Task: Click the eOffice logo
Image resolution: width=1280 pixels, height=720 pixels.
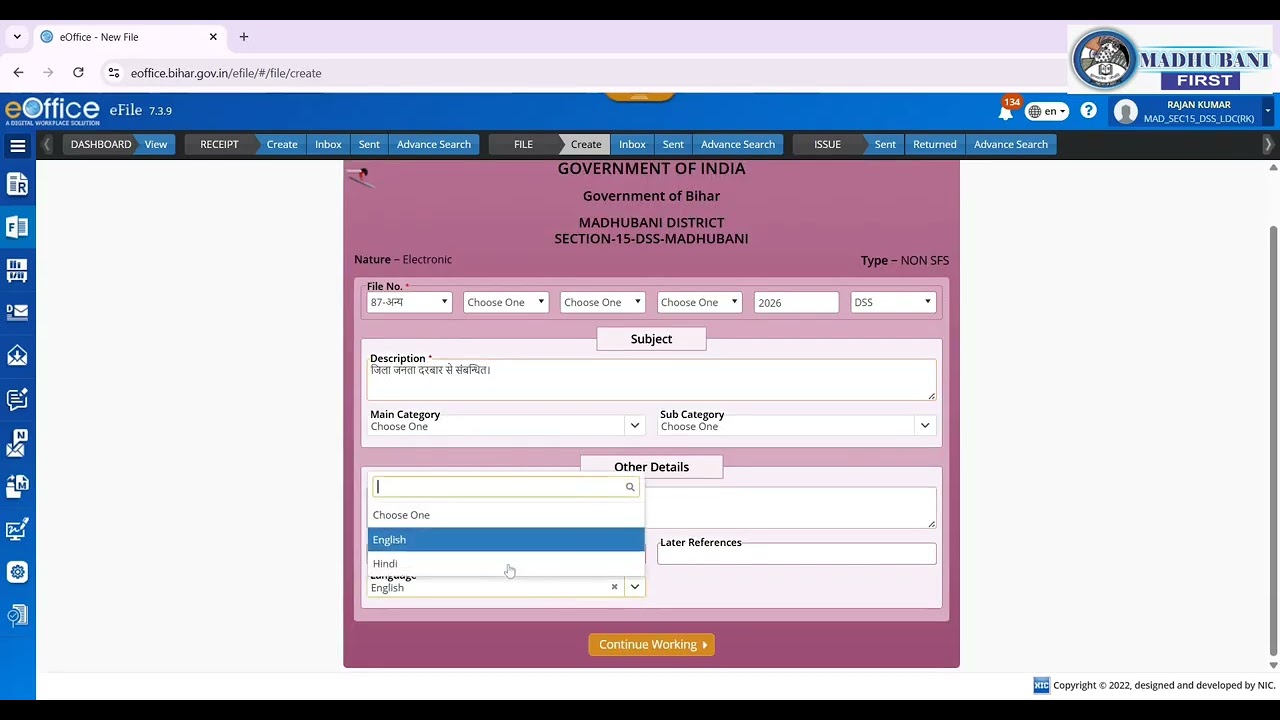Action: [x=52, y=110]
